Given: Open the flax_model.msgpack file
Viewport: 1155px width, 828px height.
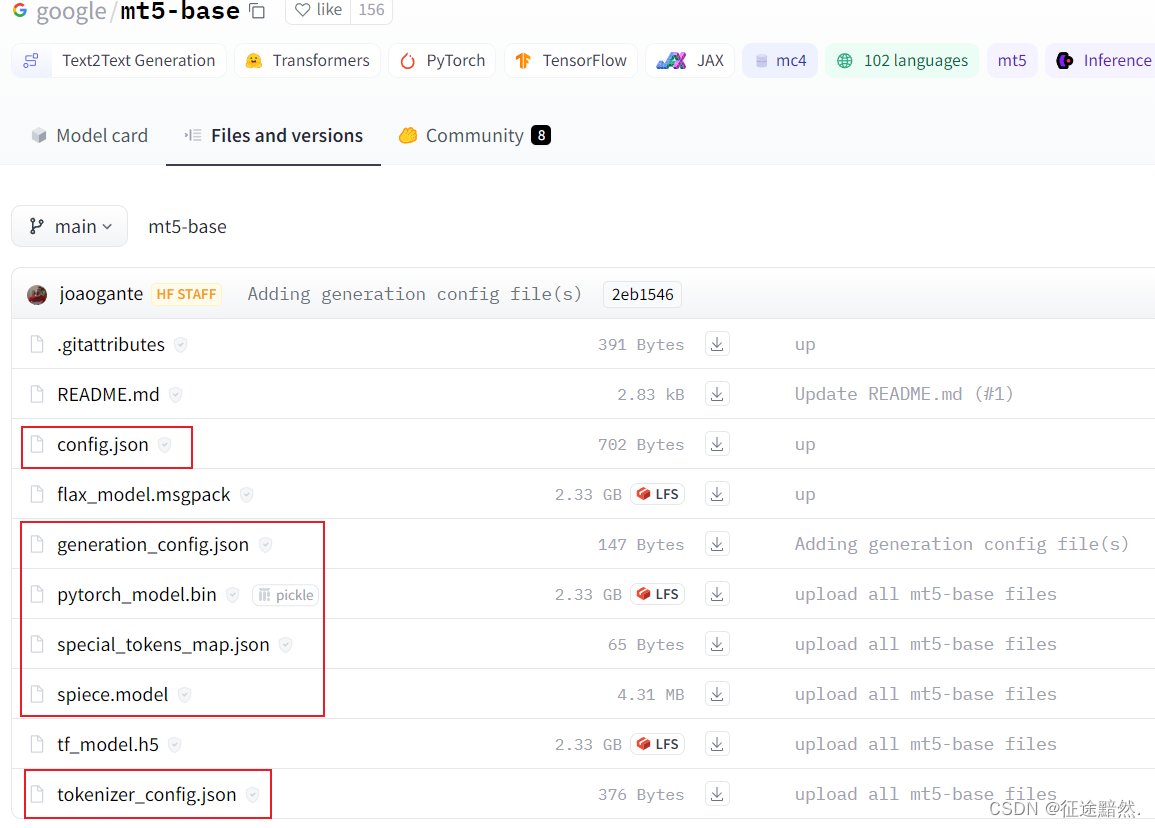Looking at the screenshot, I should (x=144, y=495).
